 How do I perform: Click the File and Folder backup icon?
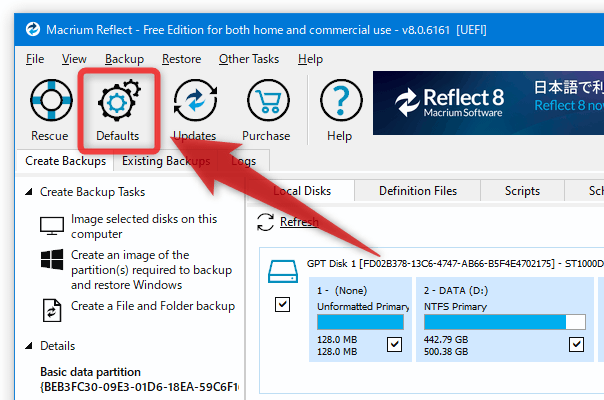[52, 310]
